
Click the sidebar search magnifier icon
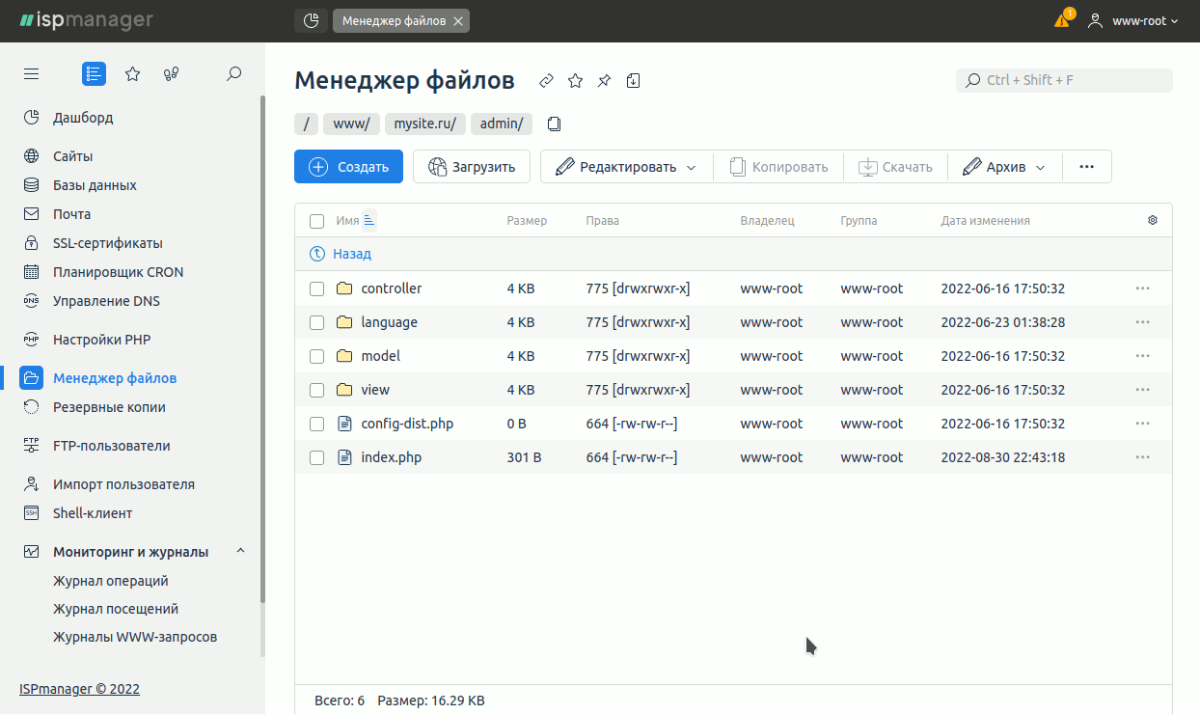tap(234, 73)
